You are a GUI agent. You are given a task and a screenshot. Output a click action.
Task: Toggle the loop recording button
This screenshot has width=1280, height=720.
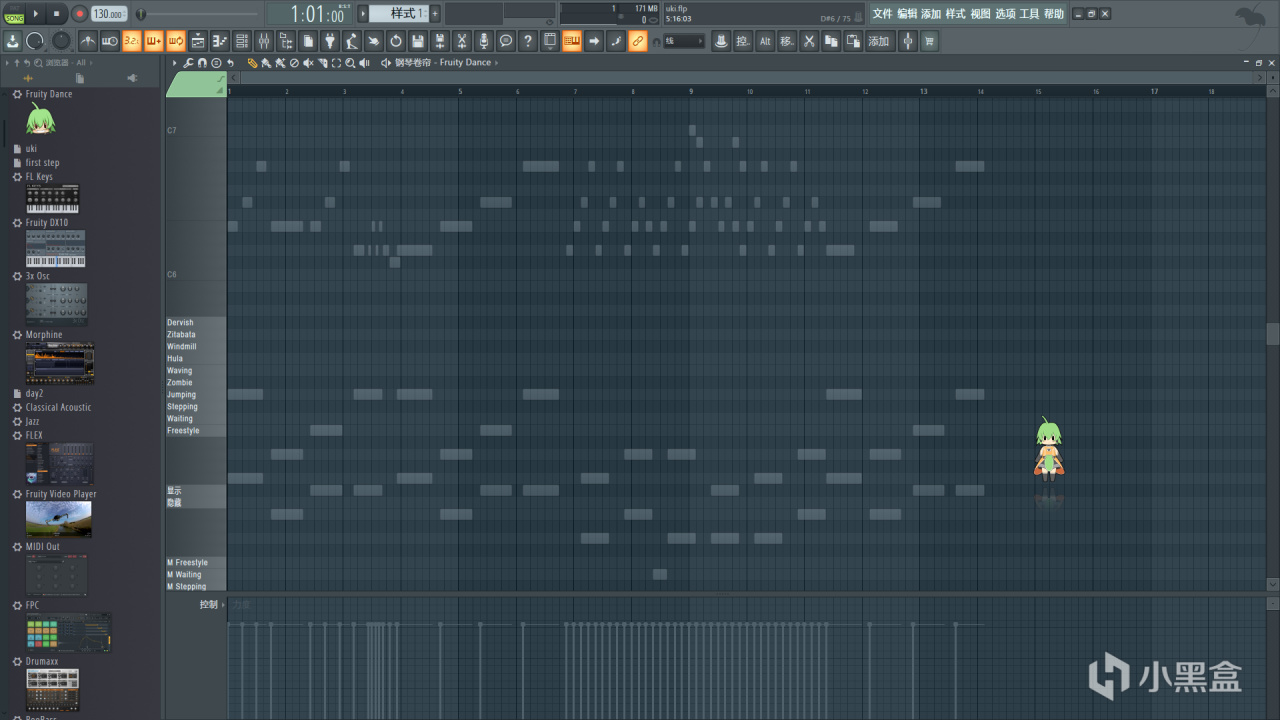tap(175, 41)
